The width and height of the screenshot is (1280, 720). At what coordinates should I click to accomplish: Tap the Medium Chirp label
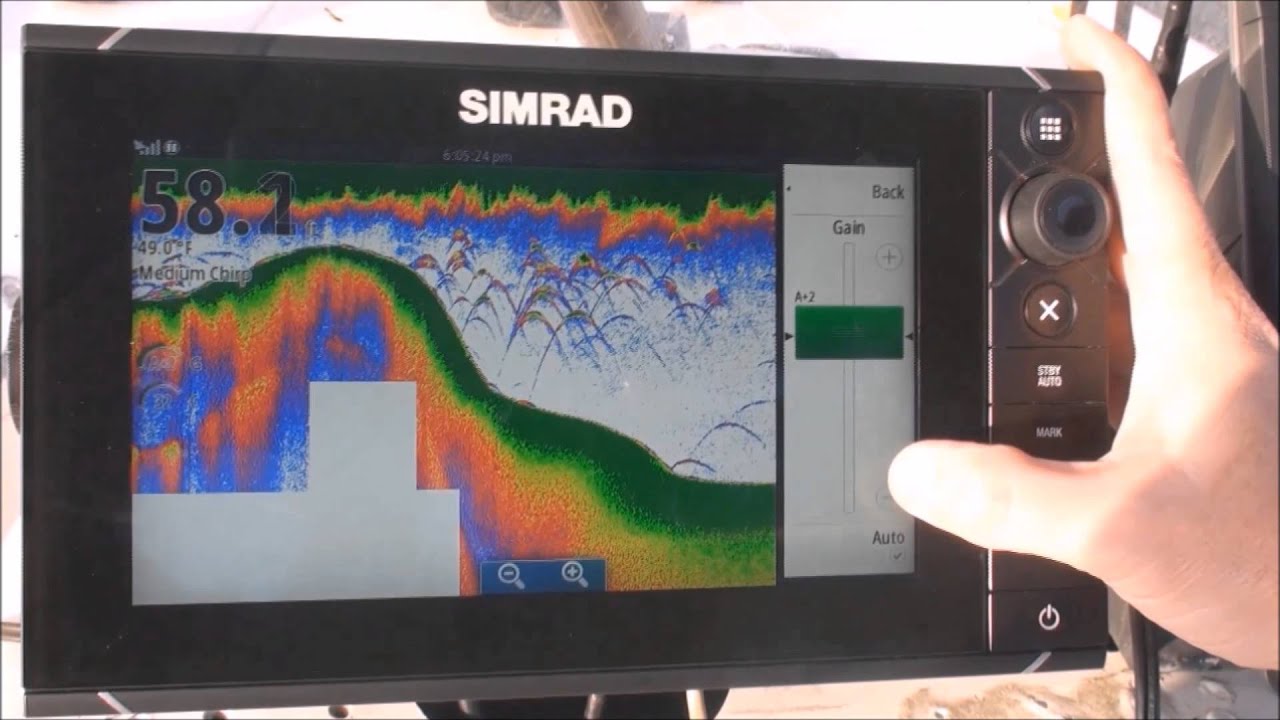click(x=195, y=273)
